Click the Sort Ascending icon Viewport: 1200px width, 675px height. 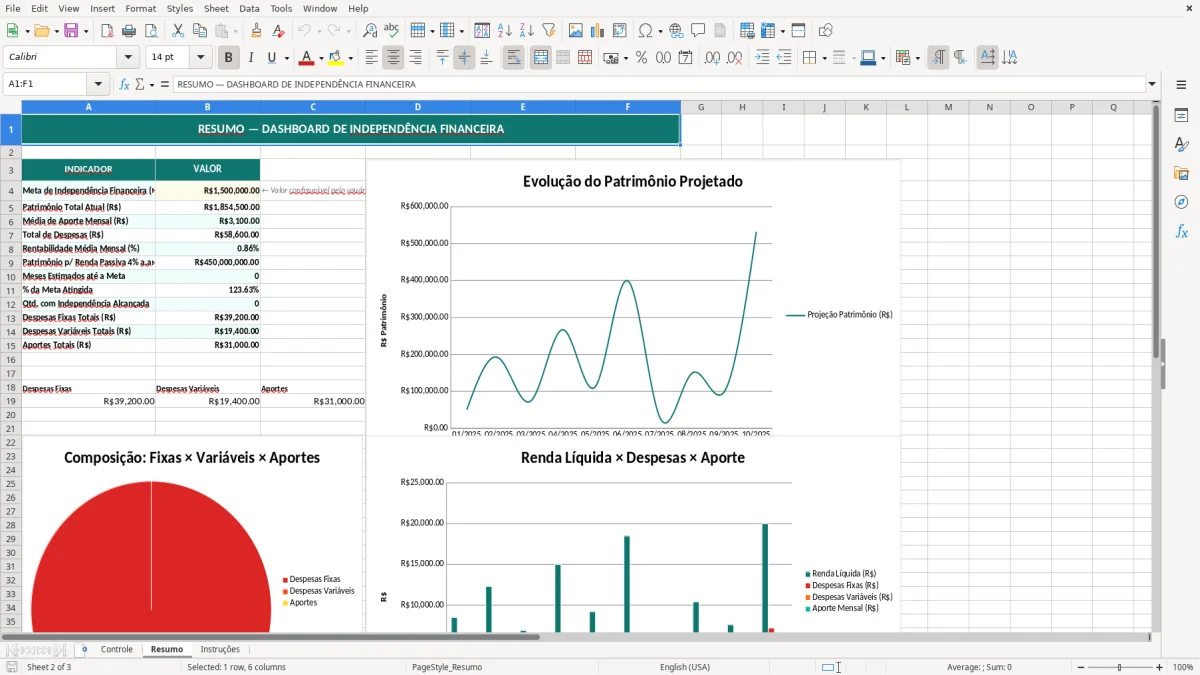505,31
